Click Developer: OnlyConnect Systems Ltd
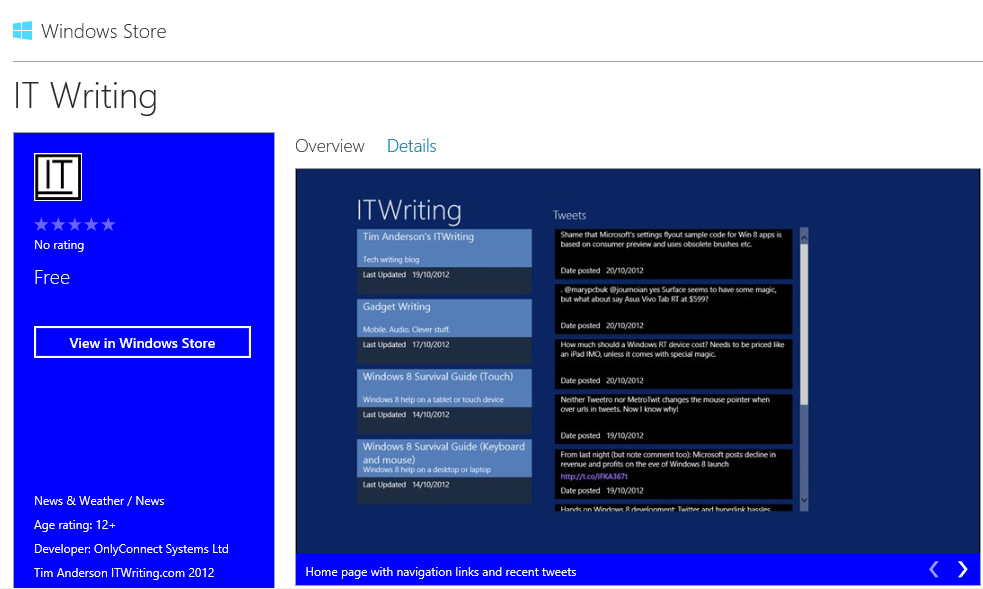This screenshot has width=983, height=589. coord(131,549)
